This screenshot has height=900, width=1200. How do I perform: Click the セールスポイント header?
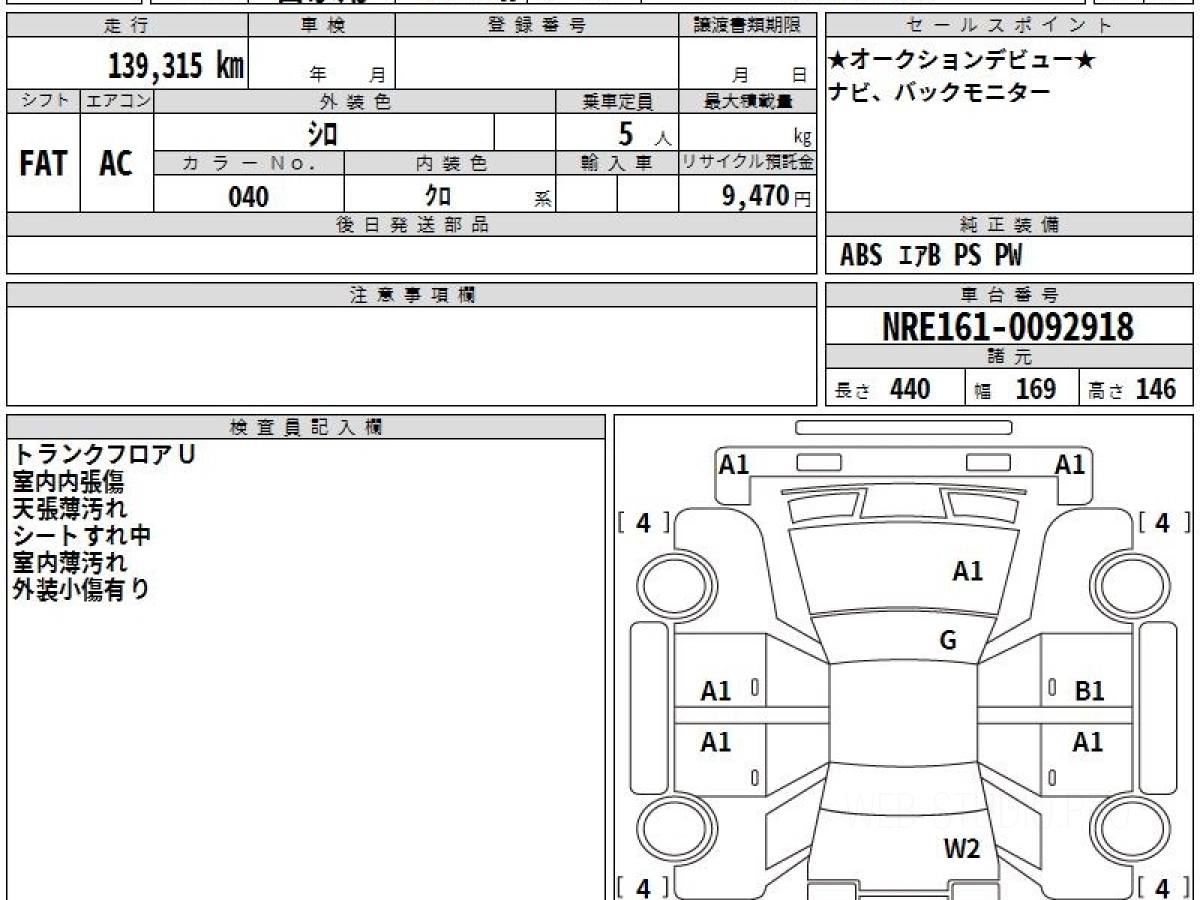point(1009,26)
